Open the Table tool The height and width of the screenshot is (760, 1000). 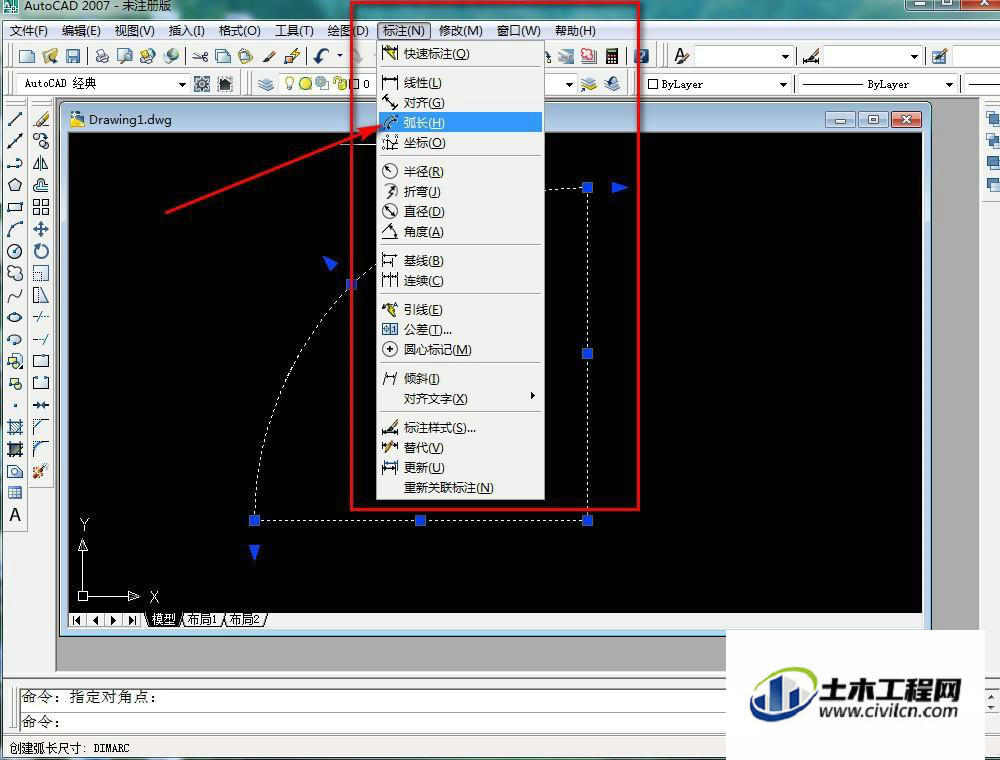15,493
